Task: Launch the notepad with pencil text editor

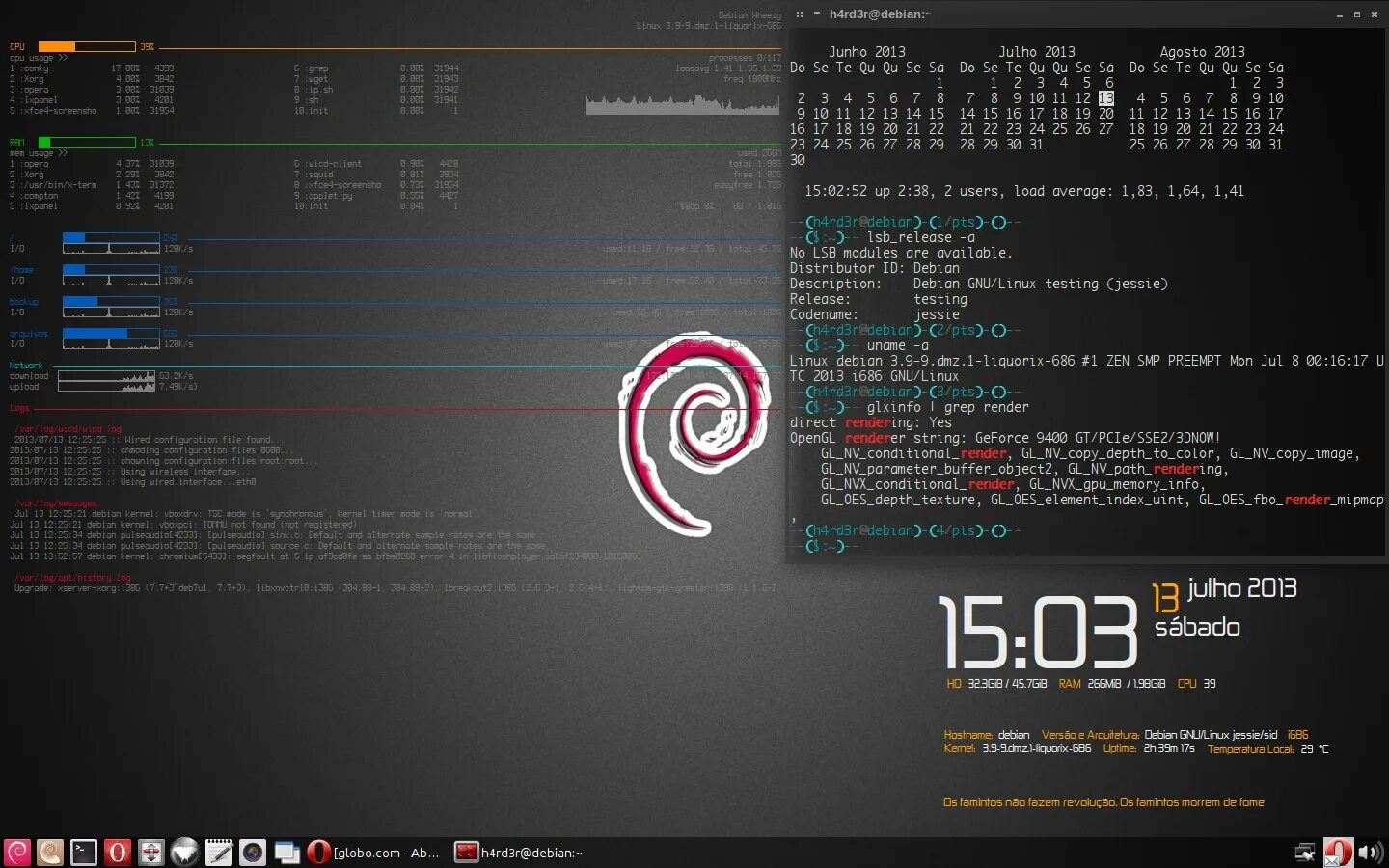Action: tap(219, 853)
